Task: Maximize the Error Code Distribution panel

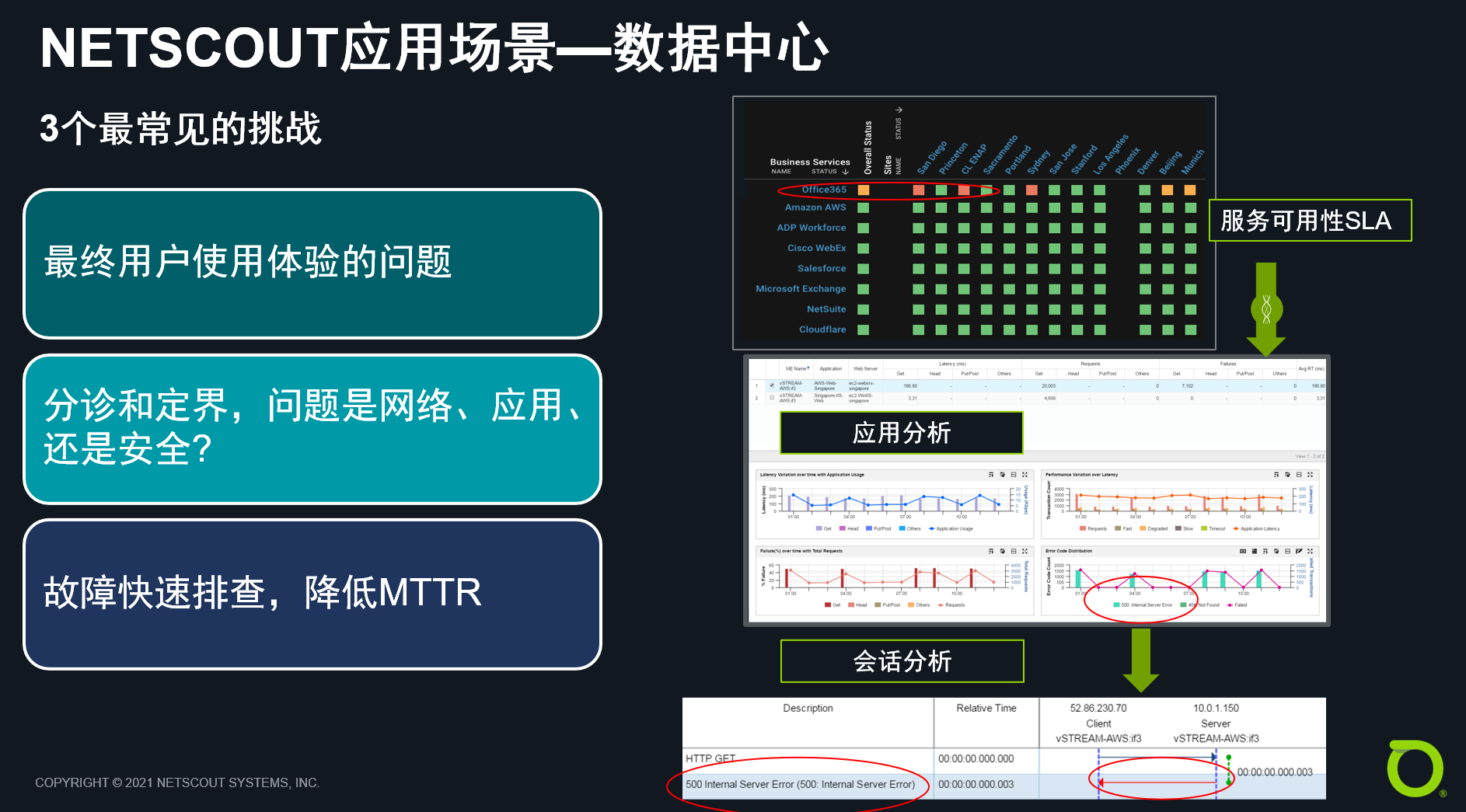Action: [1310, 551]
